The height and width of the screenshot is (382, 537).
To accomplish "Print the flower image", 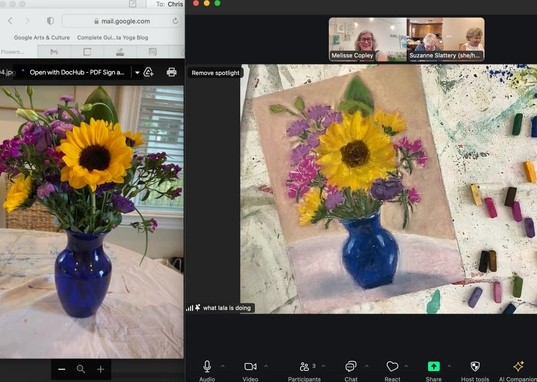I will pyautogui.click(x=171, y=72).
